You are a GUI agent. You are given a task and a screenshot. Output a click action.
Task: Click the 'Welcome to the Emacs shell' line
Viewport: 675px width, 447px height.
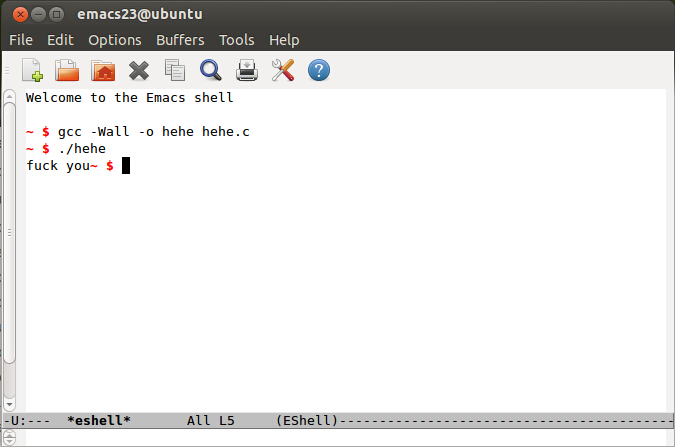coord(130,98)
